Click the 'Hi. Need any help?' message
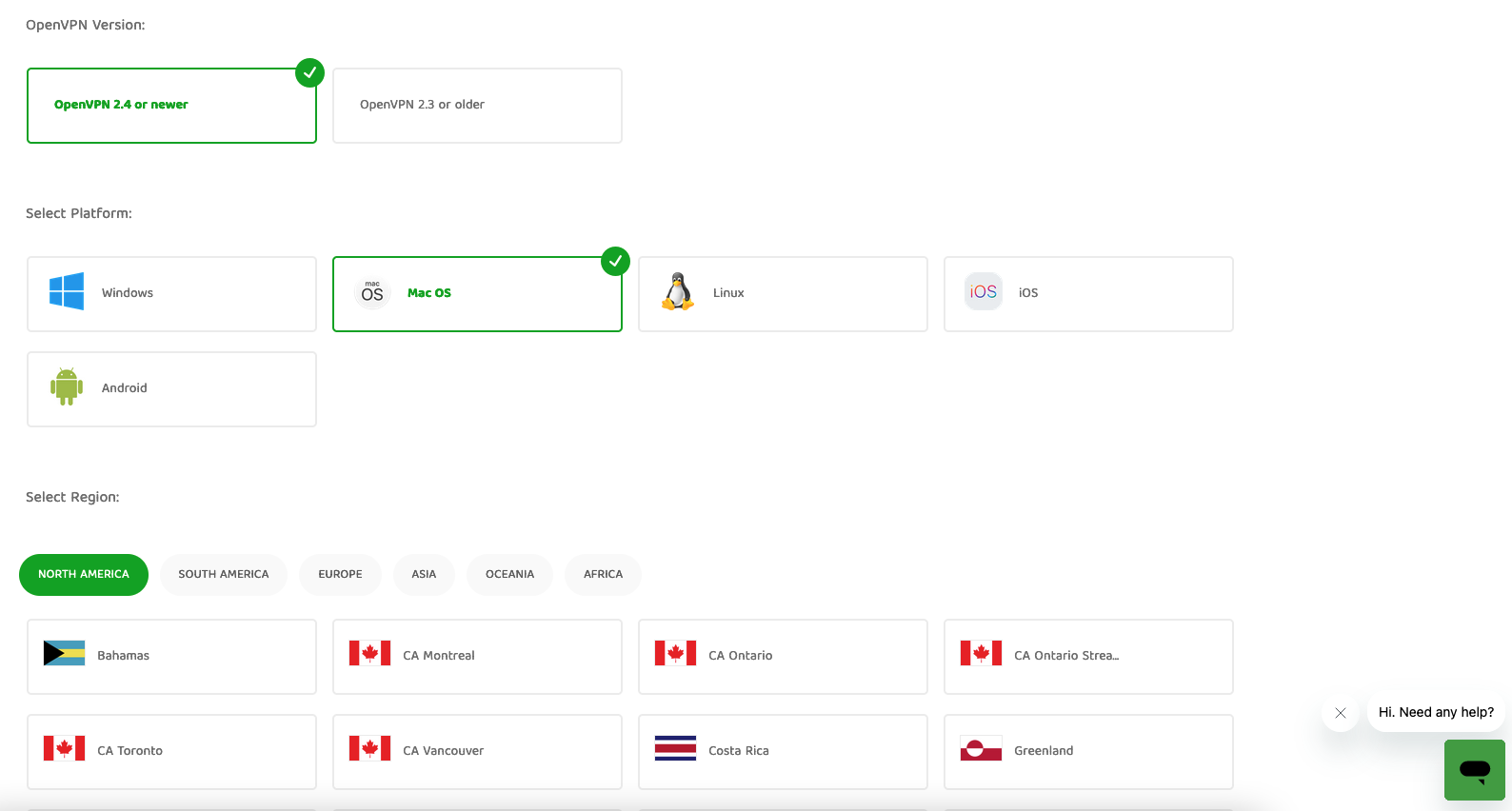This screenshot has height=811, width=1512. tap(1436, 712)
